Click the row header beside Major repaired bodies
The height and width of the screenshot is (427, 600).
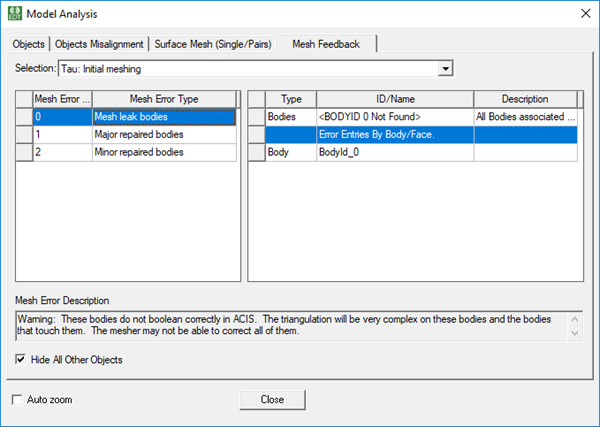click(24, 134)
